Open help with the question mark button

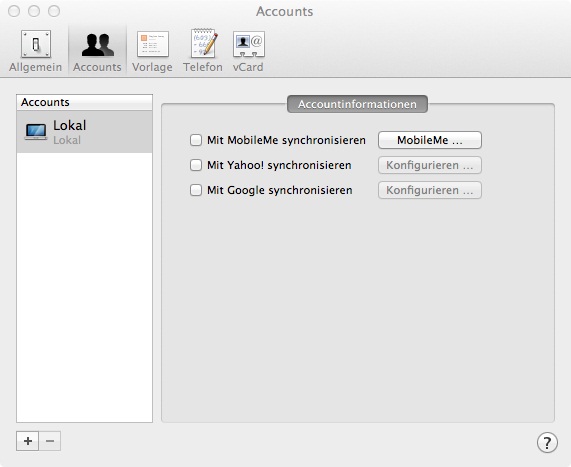coord(547,442)
